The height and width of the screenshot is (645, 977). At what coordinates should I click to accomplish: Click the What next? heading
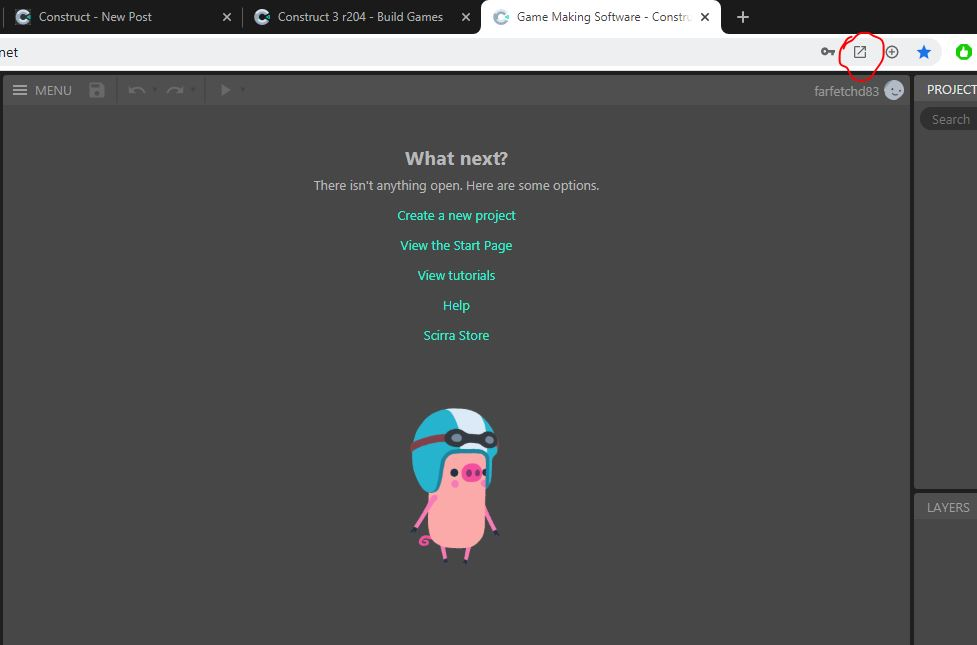click(x=456, y=158)
